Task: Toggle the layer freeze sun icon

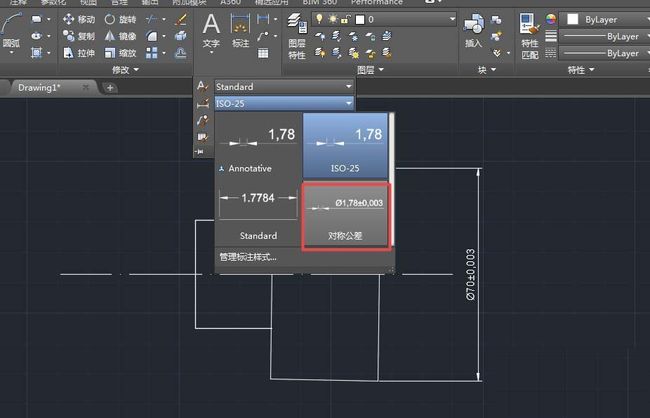Action: tap(333, 19)
